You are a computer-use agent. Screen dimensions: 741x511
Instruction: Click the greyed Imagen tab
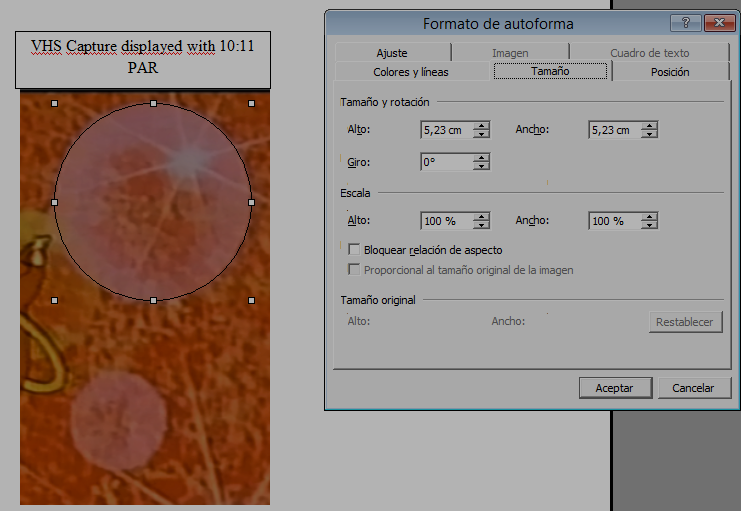(x=510, y=52)
